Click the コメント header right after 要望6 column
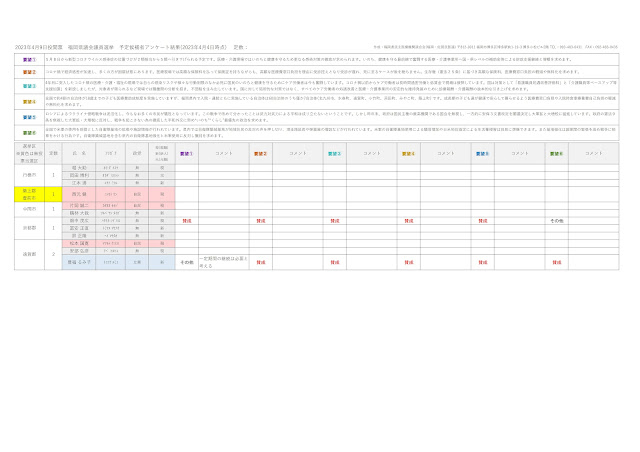The image size is (640, 452). (x=593, y=154)
